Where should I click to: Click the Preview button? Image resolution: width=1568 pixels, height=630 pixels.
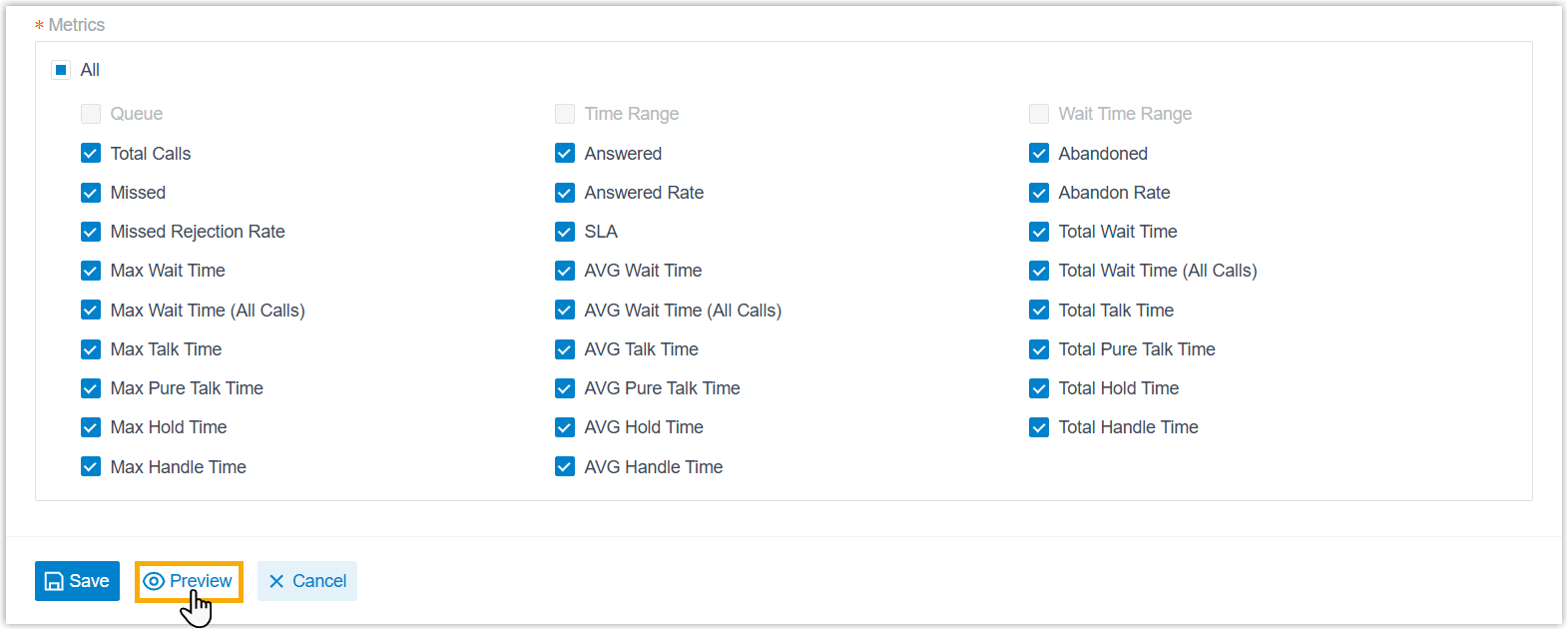pos(189,581)
